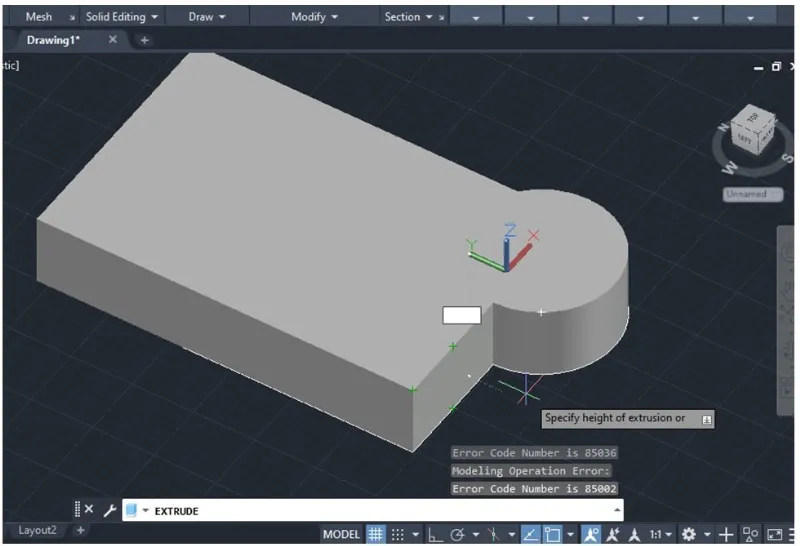Open options arrow on extrusion tooltip
800x546 pixels.
707,419
